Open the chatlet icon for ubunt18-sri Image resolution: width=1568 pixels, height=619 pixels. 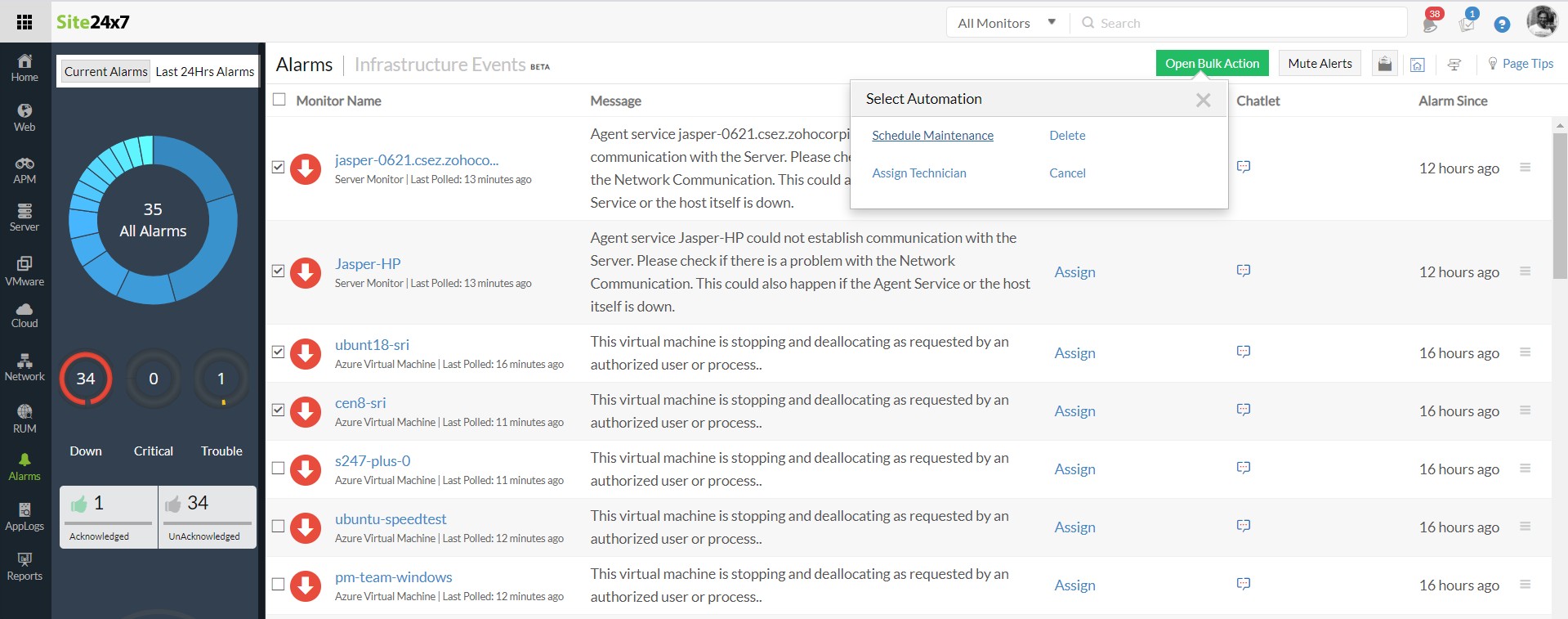click(x=1244, y=352)
